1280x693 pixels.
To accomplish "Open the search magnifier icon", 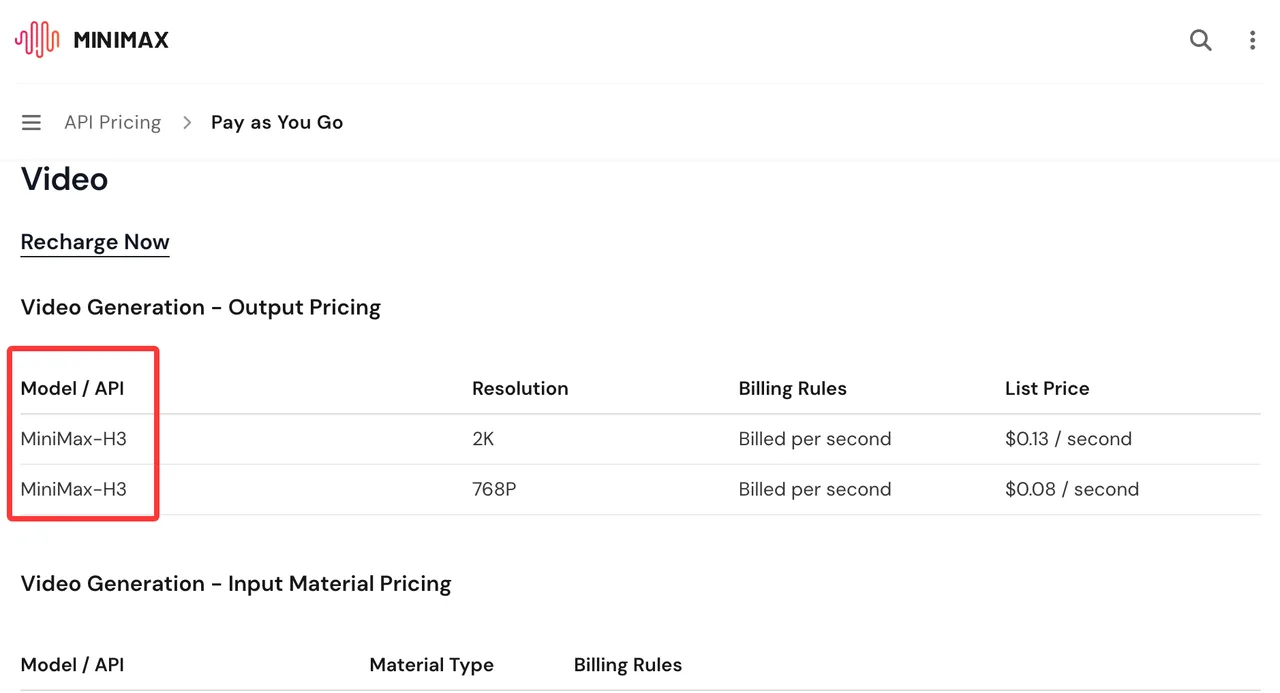I will coord(1200,40).
